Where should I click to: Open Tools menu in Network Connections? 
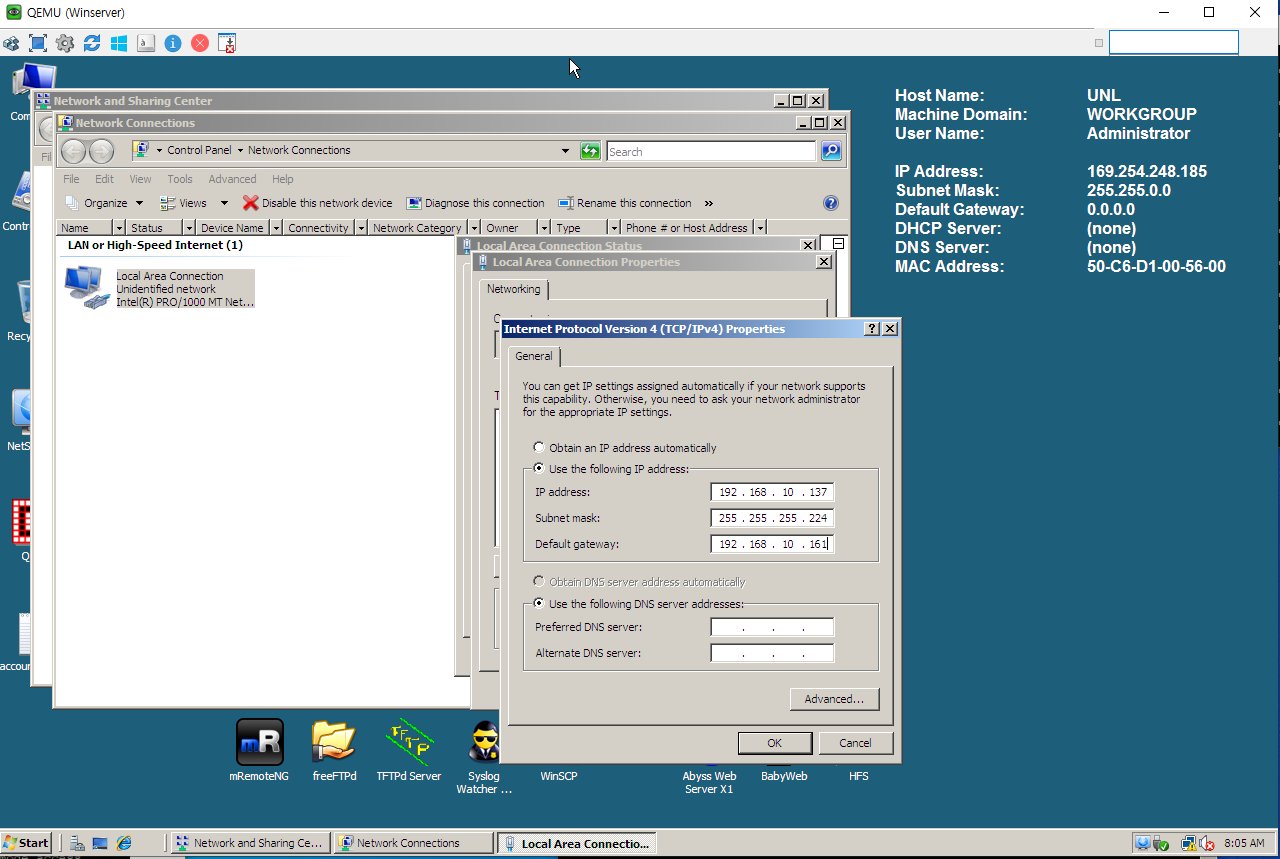tap(180, 179)
